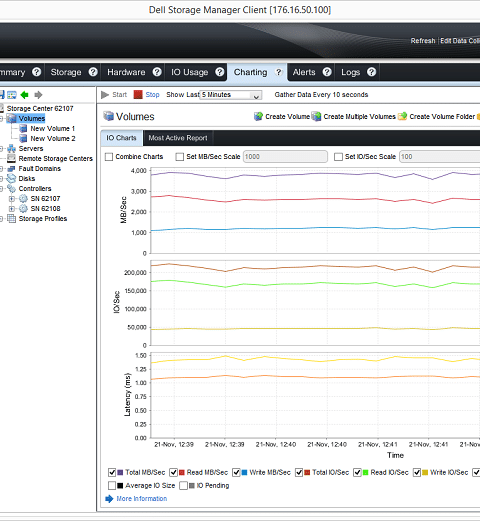The width and height of the screenshot is (480, 521).
Task: Expand the SN 62108 controller node
Action: click(12, 209)
